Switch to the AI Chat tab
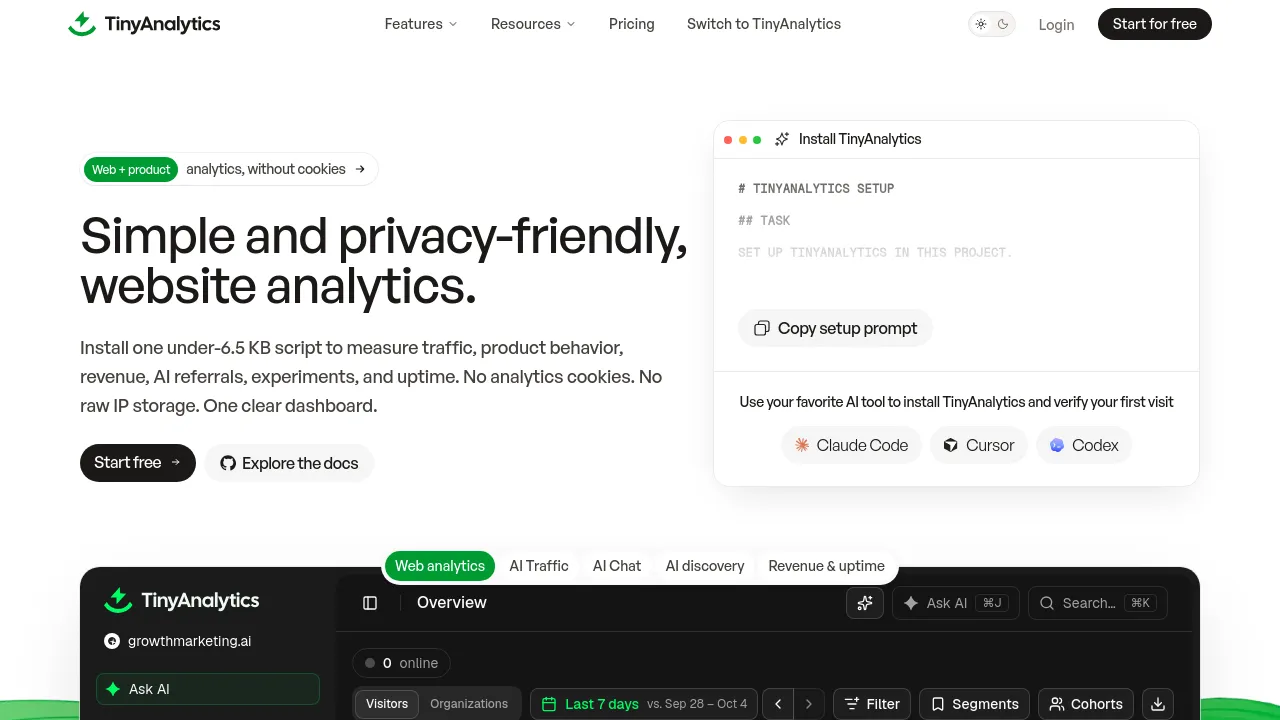 [x=617, y=566]
